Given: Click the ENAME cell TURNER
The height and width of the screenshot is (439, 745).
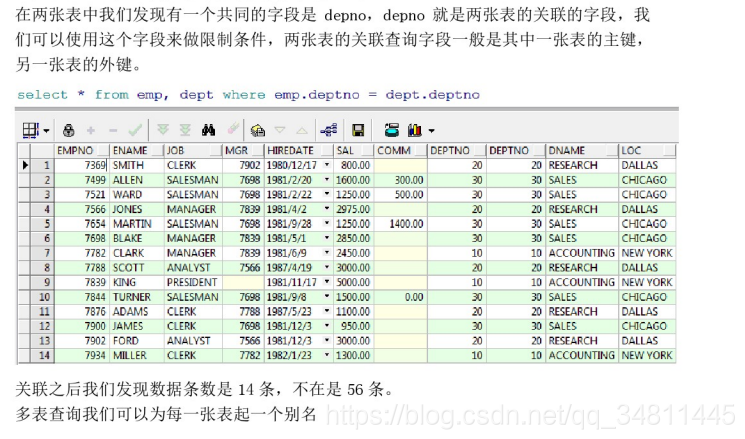Looking at the screenshot, I should [137, 297].
